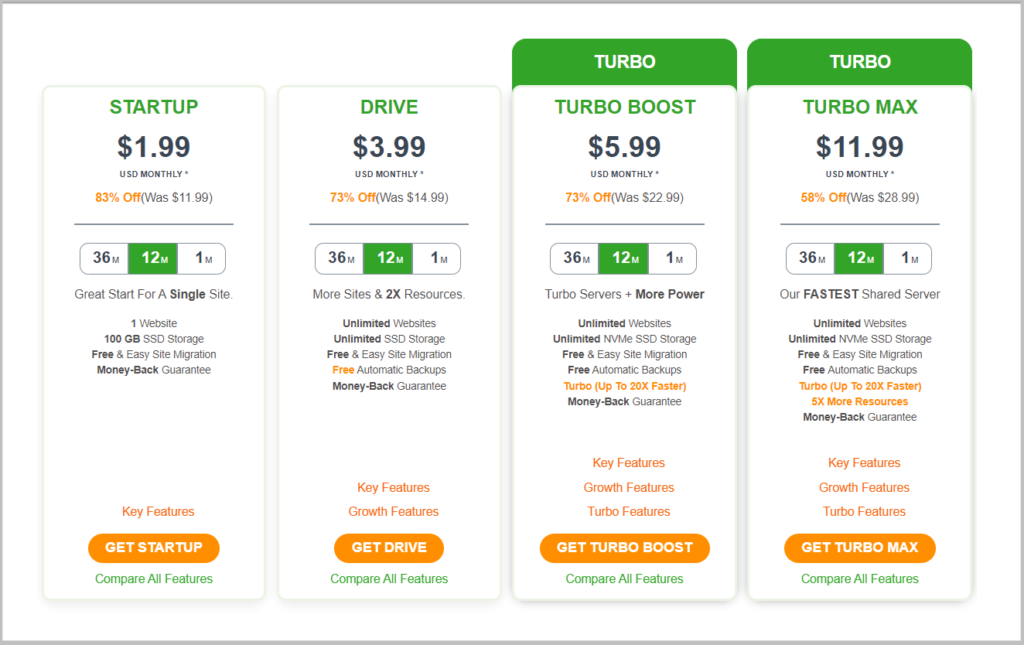Select 36M billing term on Startup plan

coord(104,258)
